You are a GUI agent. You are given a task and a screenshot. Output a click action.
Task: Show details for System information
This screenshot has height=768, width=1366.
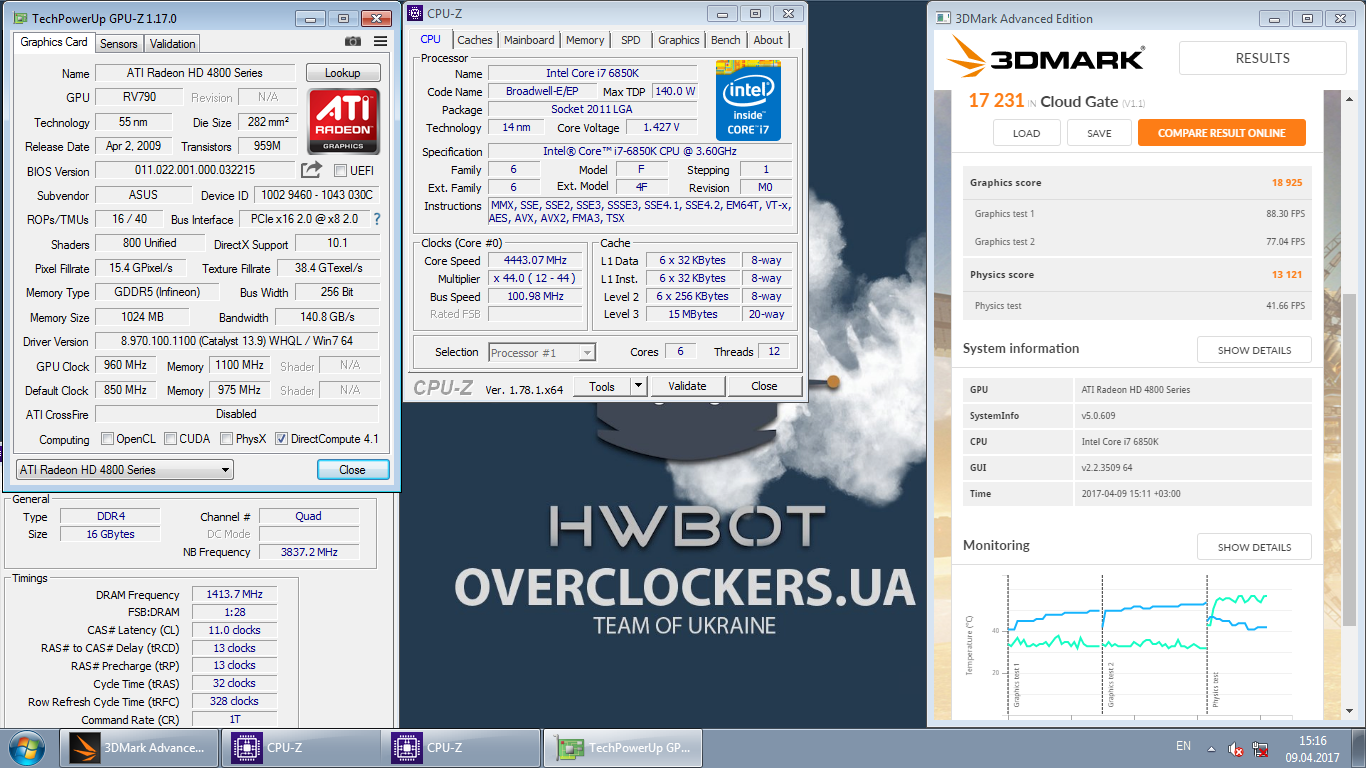1254,350
